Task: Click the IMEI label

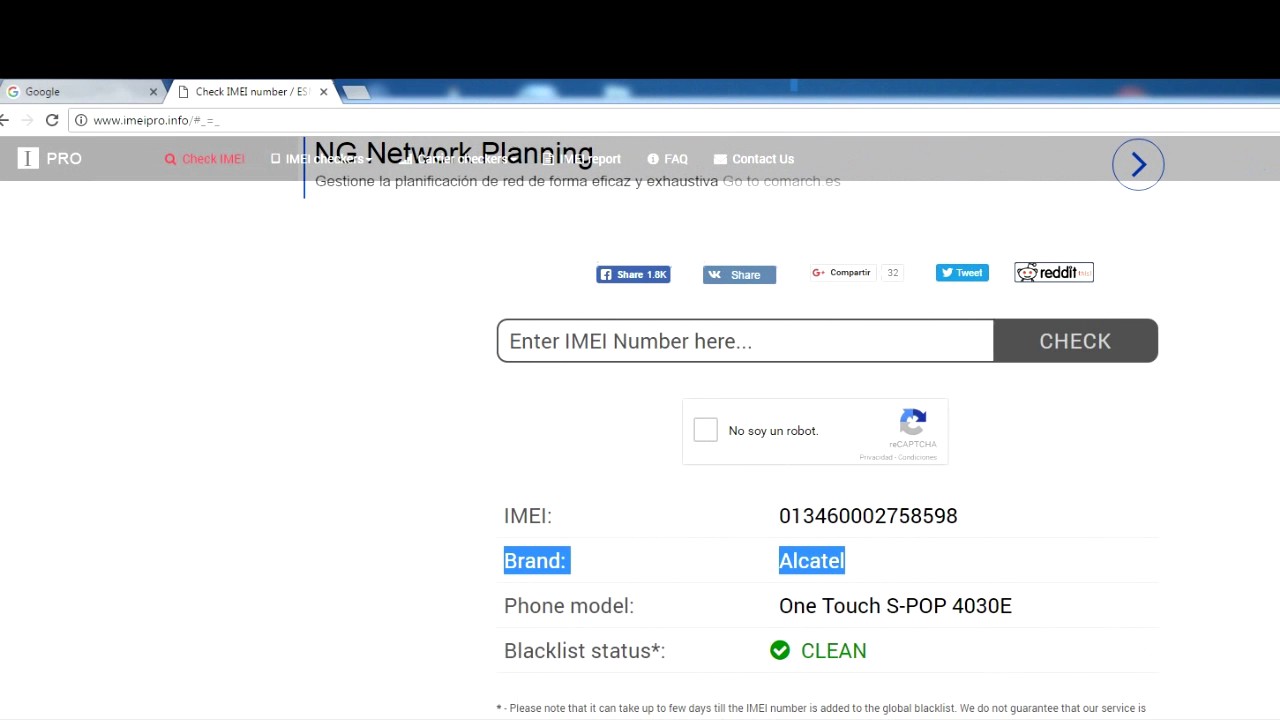Action: [527, 516]
